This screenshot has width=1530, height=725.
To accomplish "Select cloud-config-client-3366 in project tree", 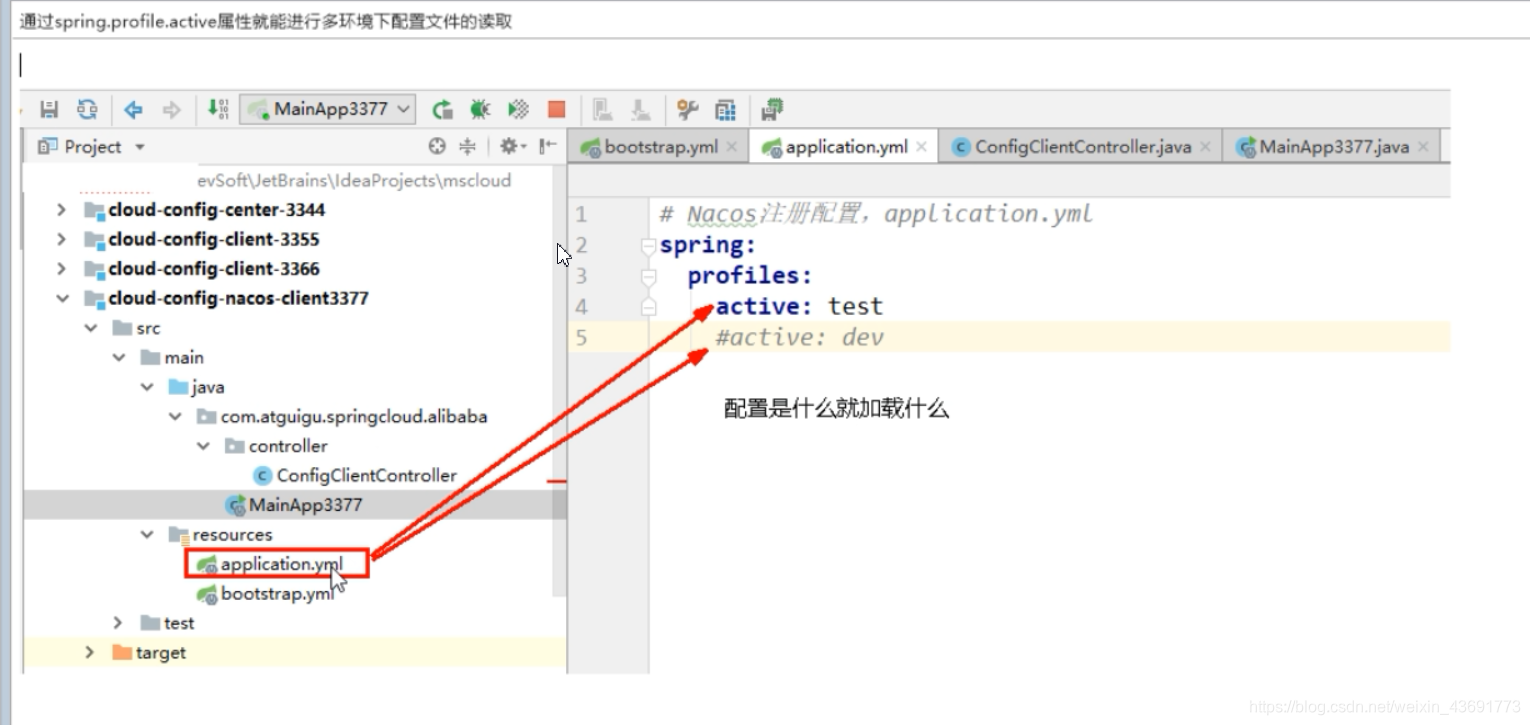I will tap(214, 269).
